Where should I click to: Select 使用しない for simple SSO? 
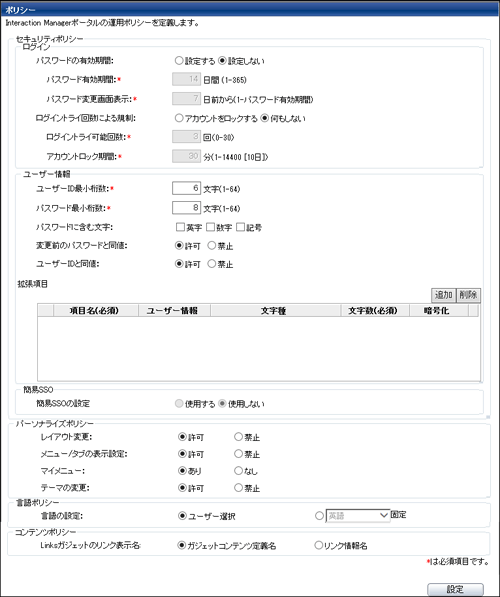[222, 404]
